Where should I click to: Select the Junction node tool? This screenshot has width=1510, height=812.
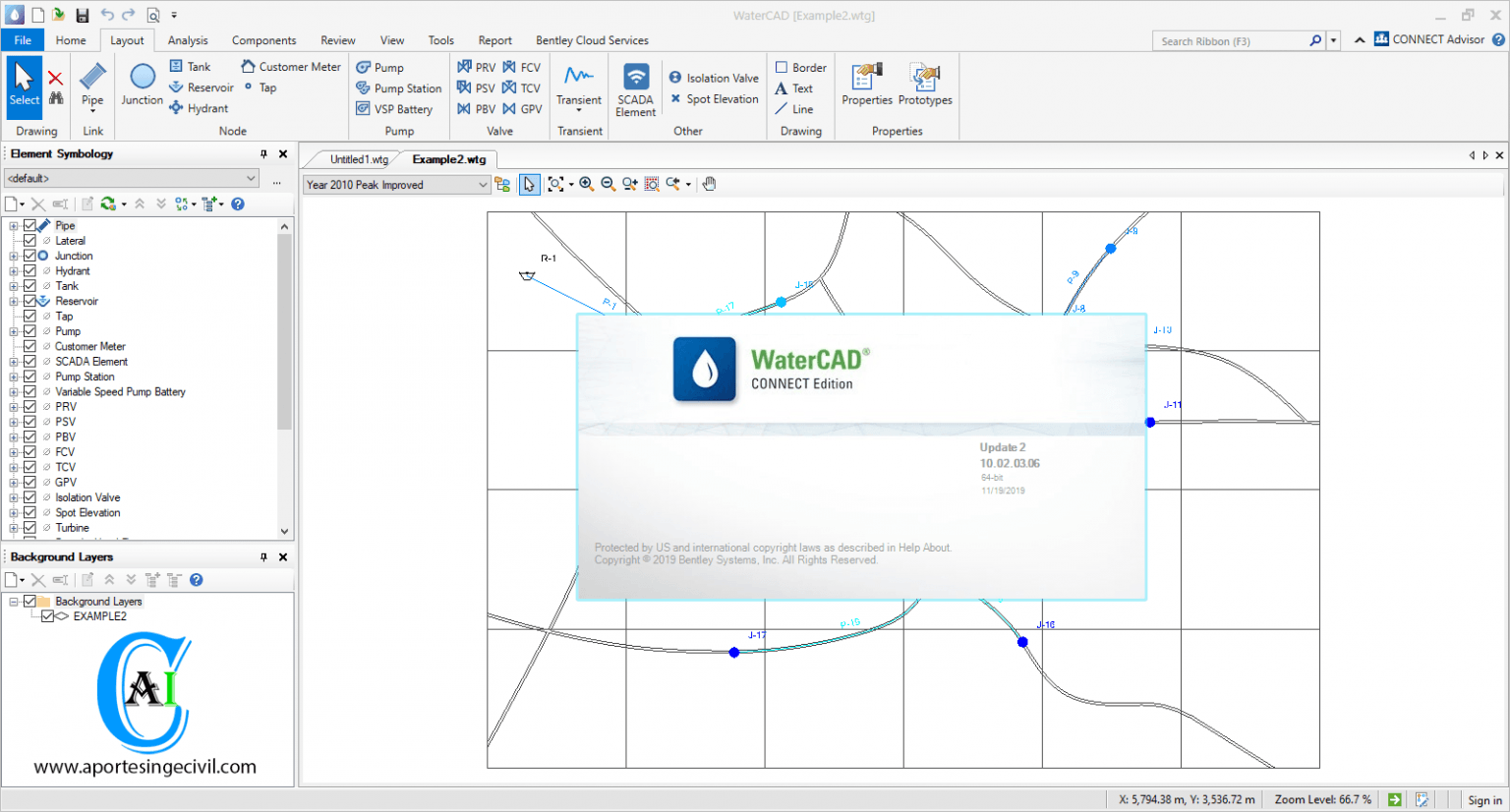click(x=141, y=87)
